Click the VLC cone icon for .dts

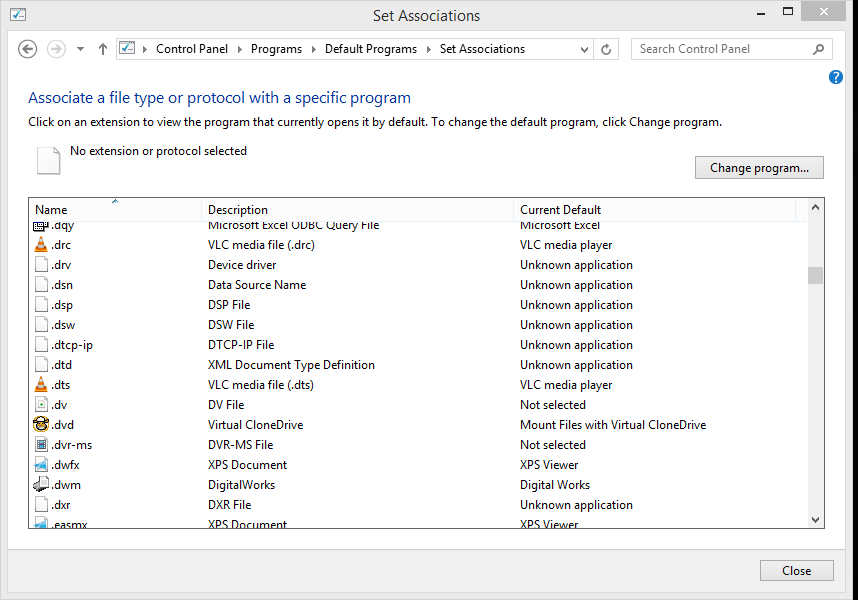[41, 385]
